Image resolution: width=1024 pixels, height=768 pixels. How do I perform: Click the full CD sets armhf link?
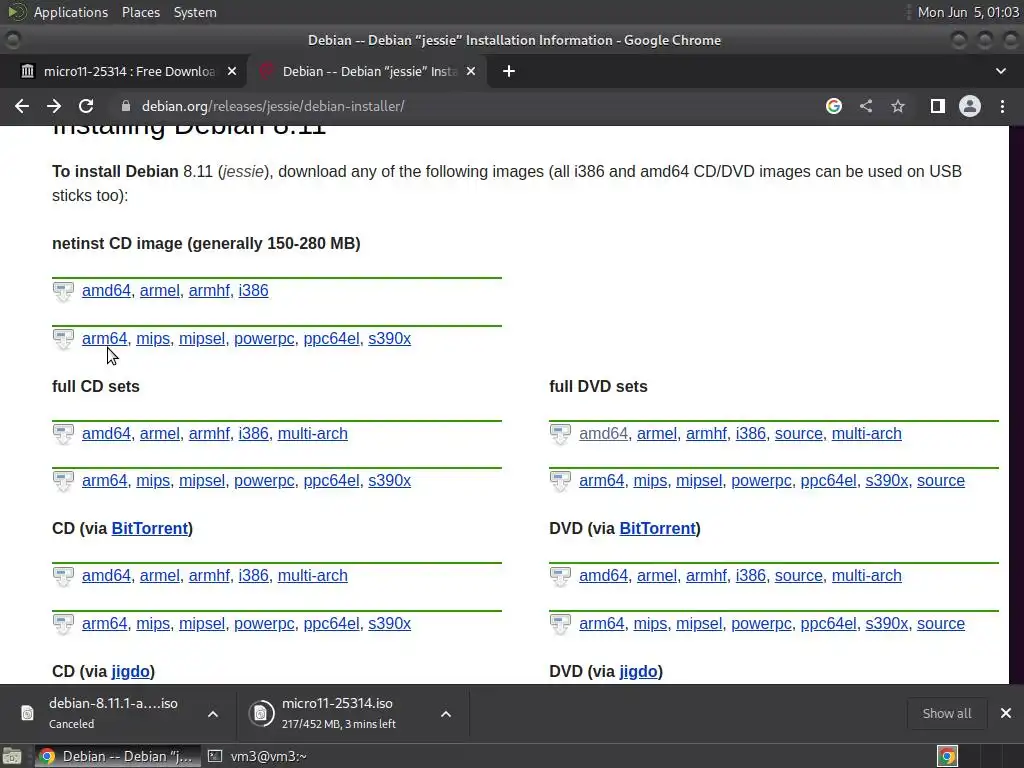click(209, 434)
